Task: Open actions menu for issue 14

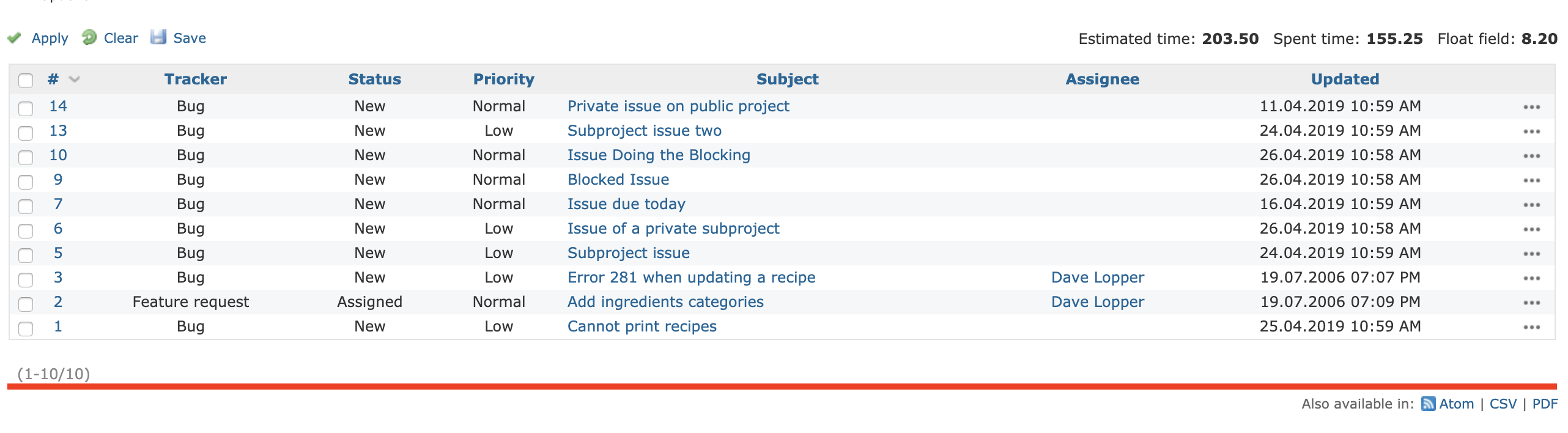Action: 1531,107
